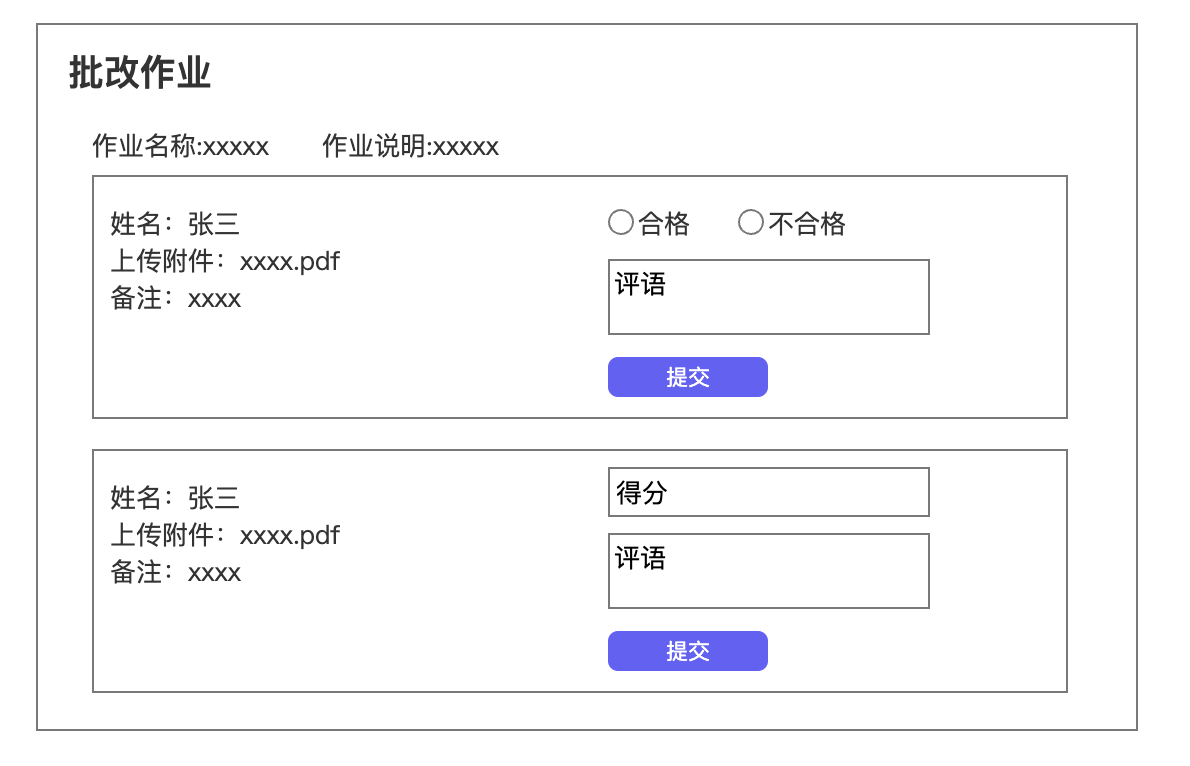1190x766 pixels.
Task: Focus the 评语 box below 得分 field
Action: tap(768, 571)
